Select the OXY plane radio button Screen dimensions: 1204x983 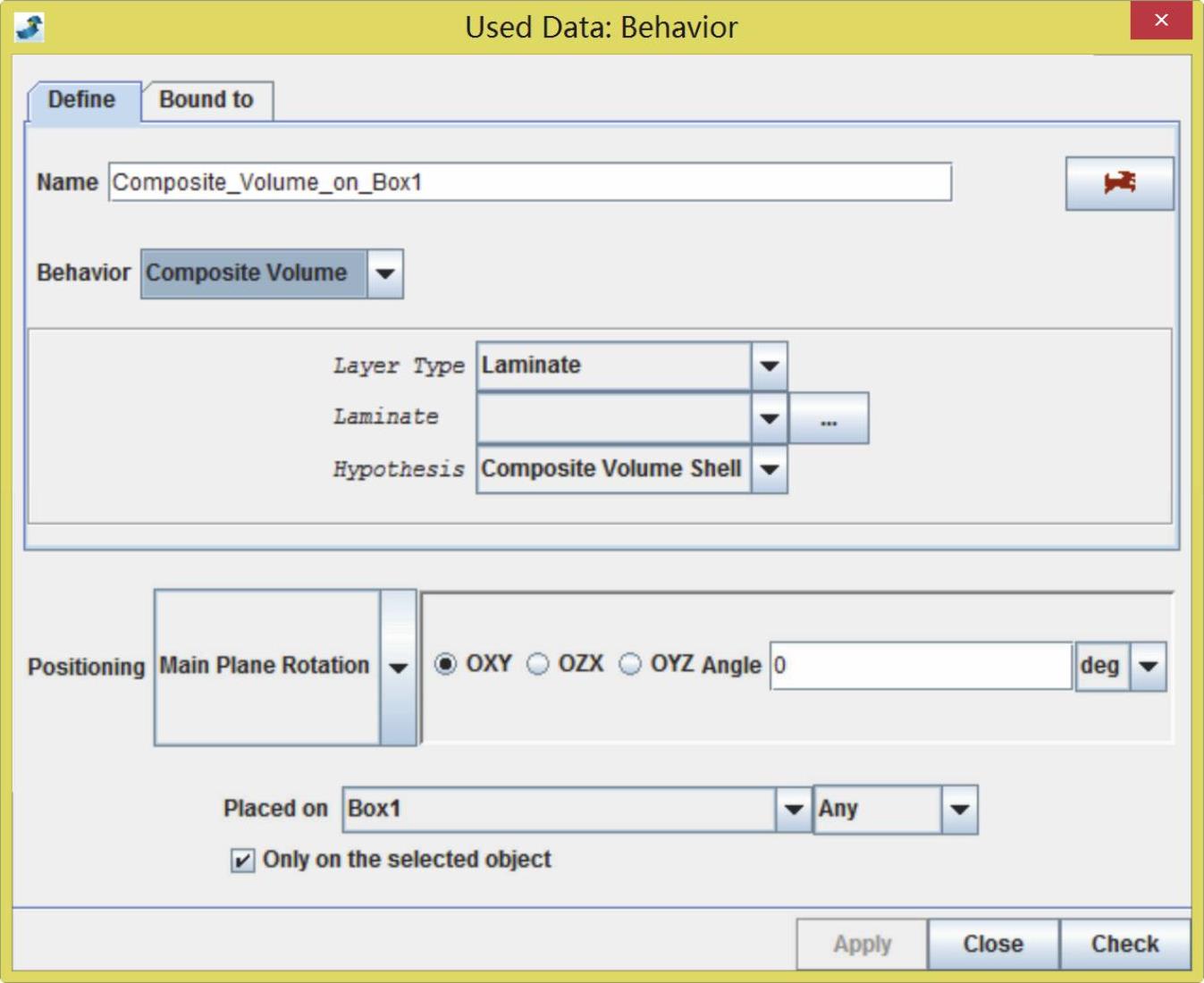(x=445, y=664)
